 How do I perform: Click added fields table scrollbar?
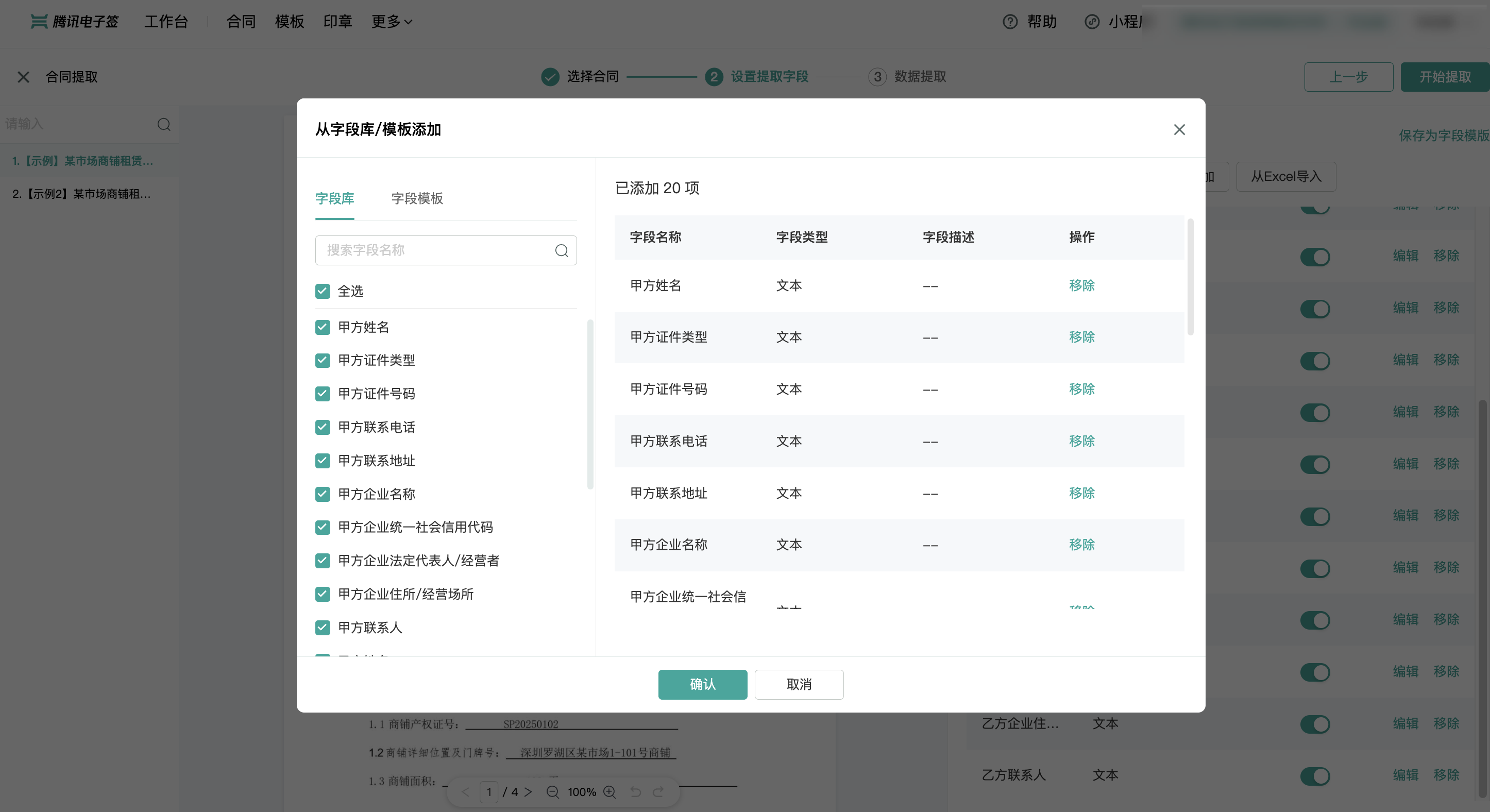(x=1190, y=278)
